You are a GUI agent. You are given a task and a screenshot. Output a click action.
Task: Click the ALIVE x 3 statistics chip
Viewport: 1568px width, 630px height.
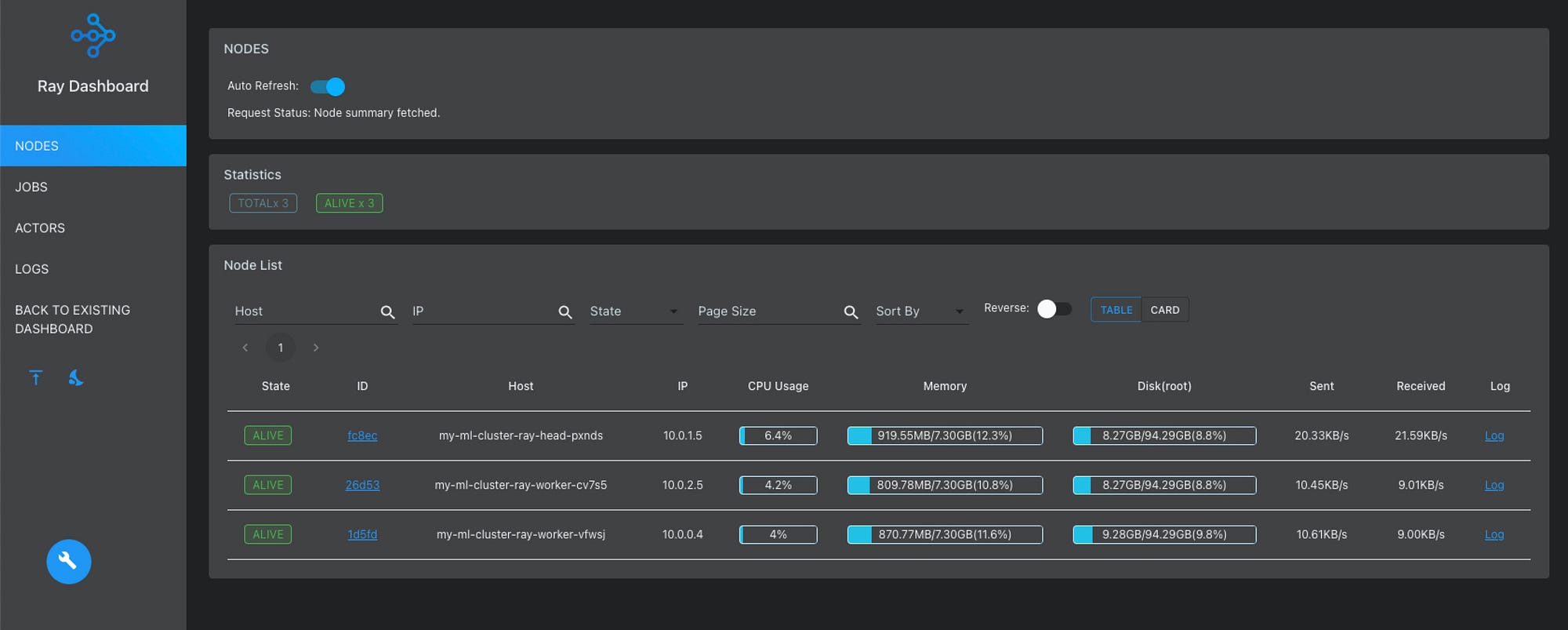(x=350, y=203)
